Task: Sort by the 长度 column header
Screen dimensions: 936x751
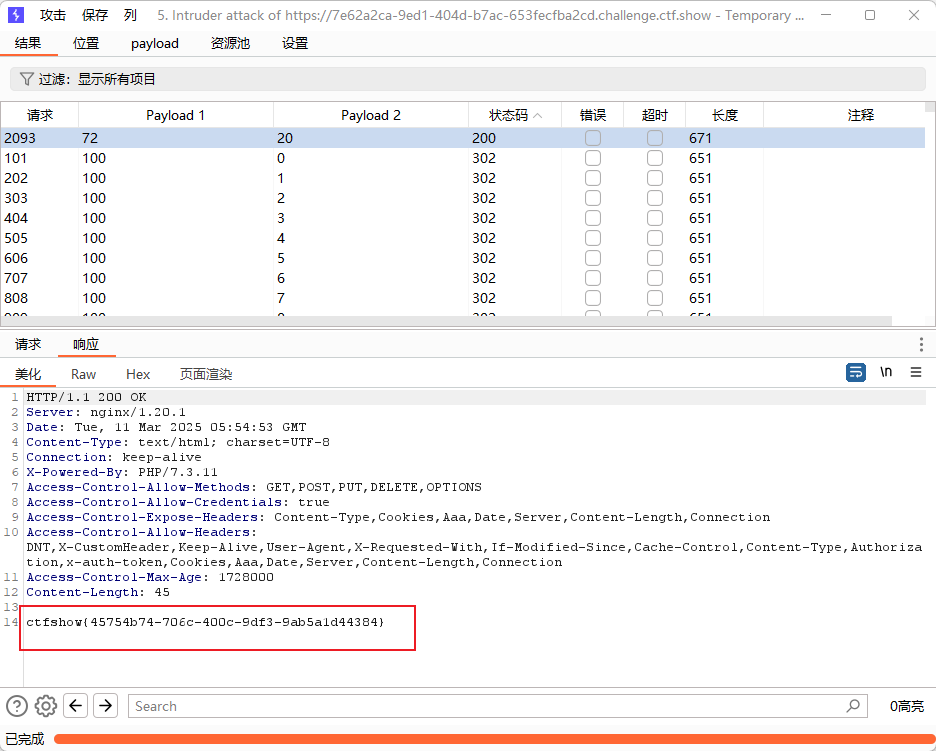Action: tap(725, 115)
